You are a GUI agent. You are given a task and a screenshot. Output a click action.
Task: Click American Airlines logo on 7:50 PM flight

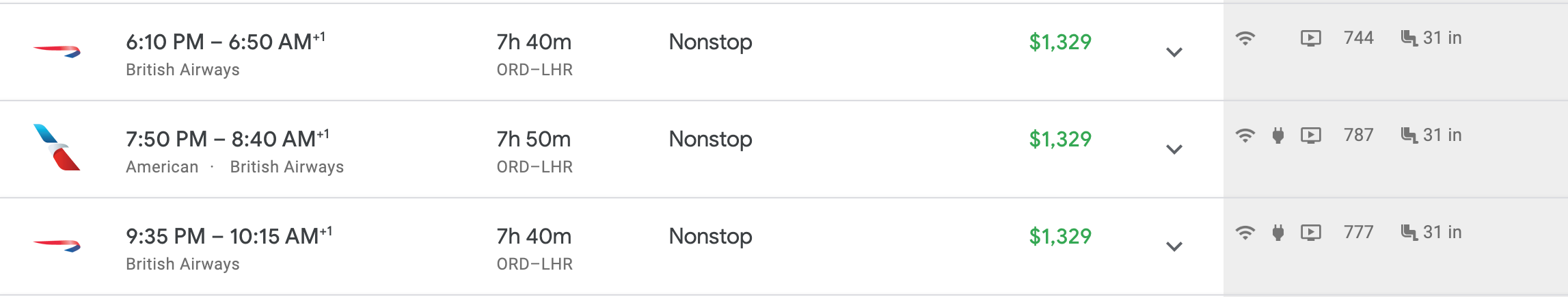point(56,147)
